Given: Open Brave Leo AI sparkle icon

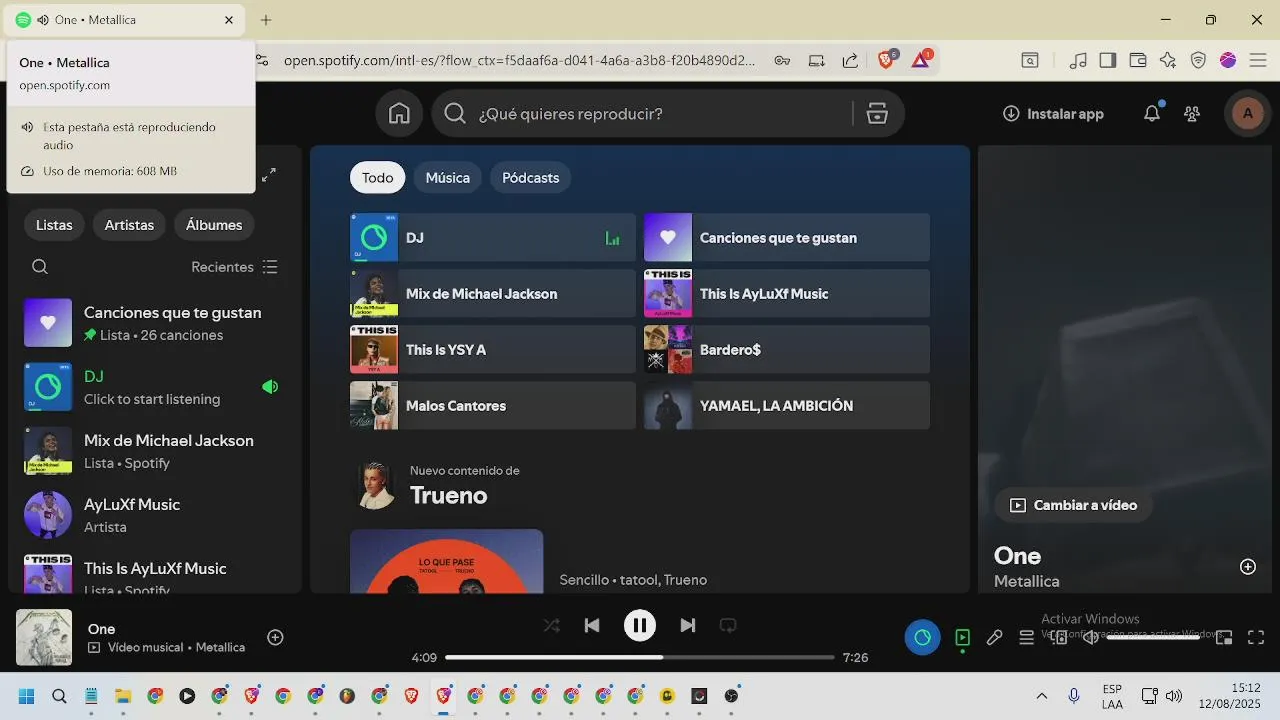Looking at the screenshot, I should [x=1168, y=60].
